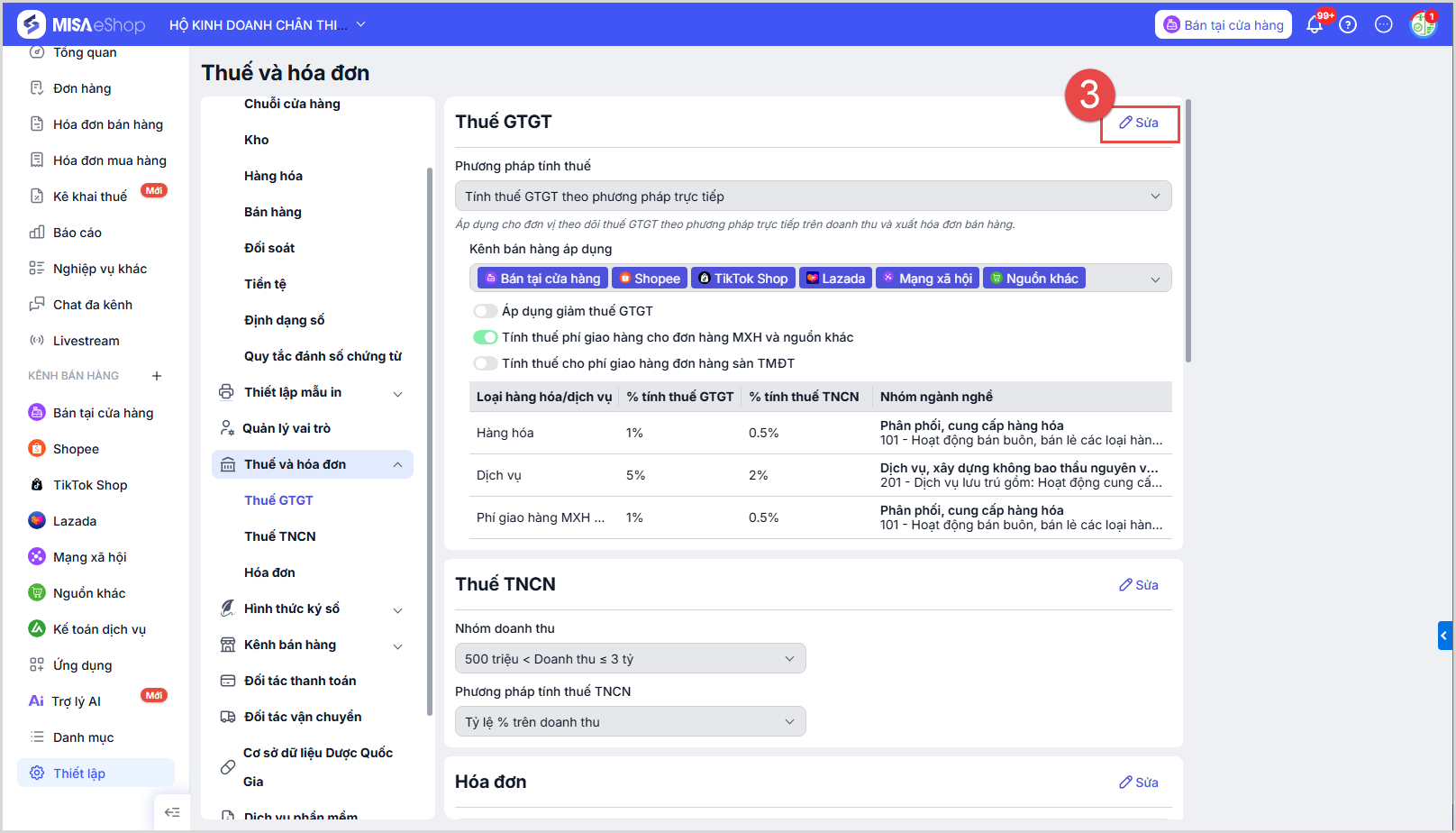Collapse the sidebar with the arrow icon

(x=172, y=812)
